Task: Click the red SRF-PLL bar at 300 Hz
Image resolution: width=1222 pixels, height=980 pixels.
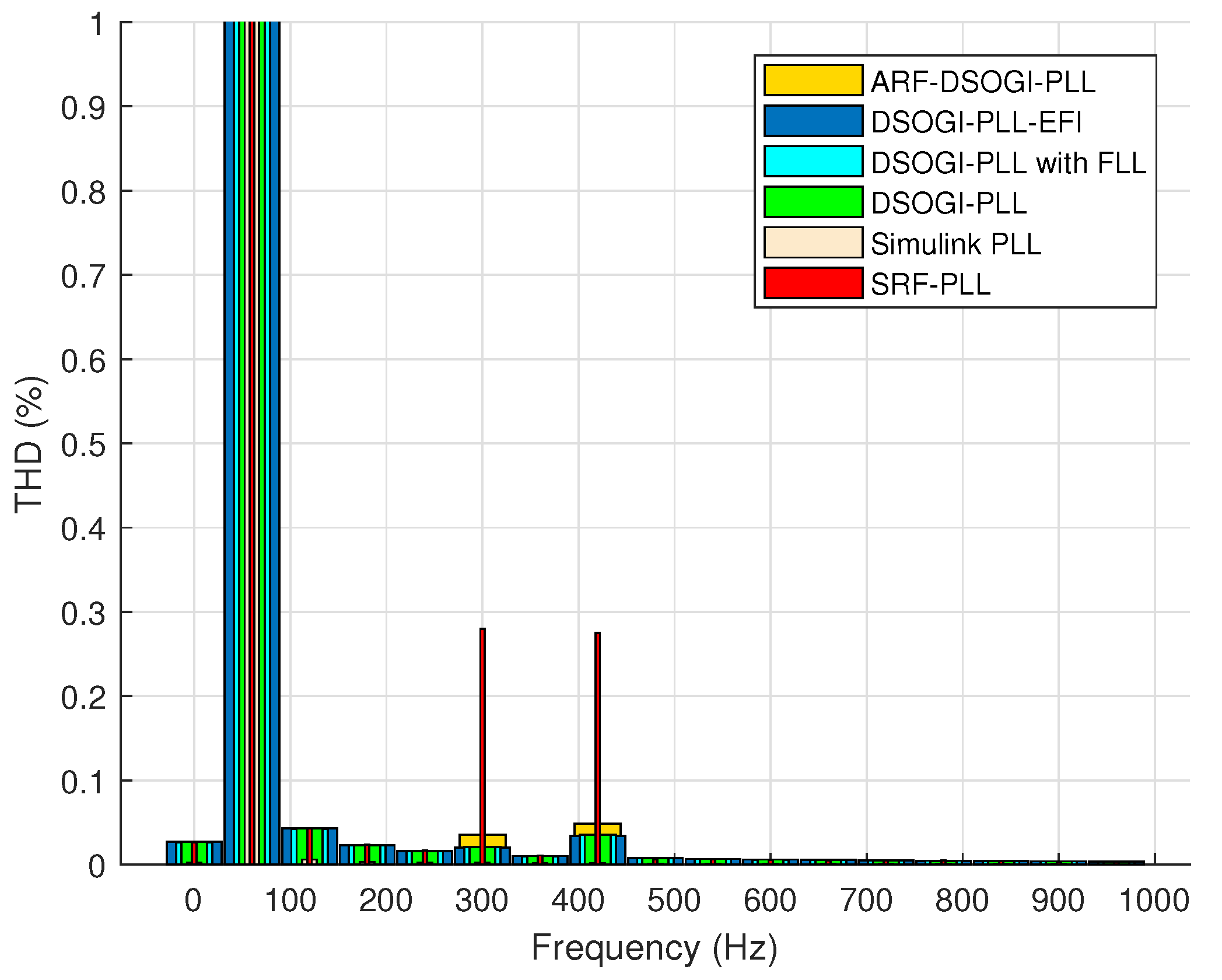Action: pyautogui.click(x=482, y=729)
